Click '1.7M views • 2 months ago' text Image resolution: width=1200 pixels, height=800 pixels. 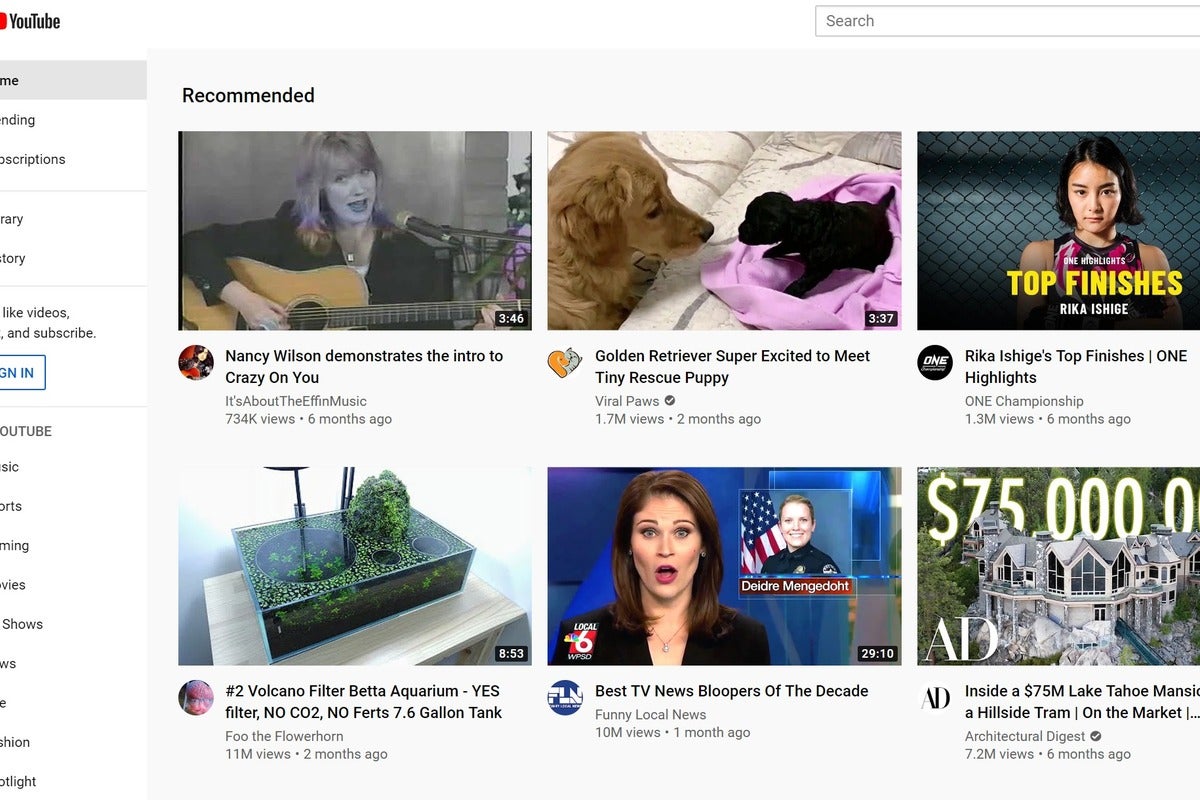pos(678,419)
